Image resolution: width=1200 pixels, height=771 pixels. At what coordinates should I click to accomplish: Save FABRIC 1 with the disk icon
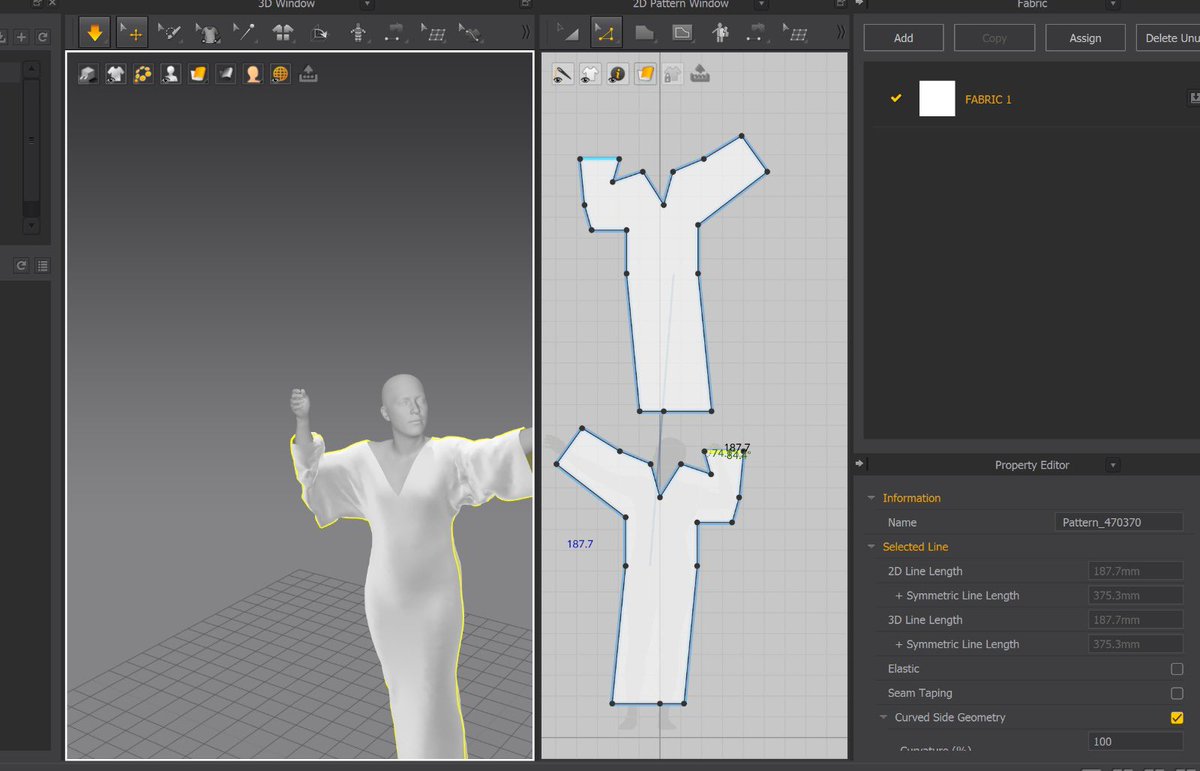(1194, 98)
